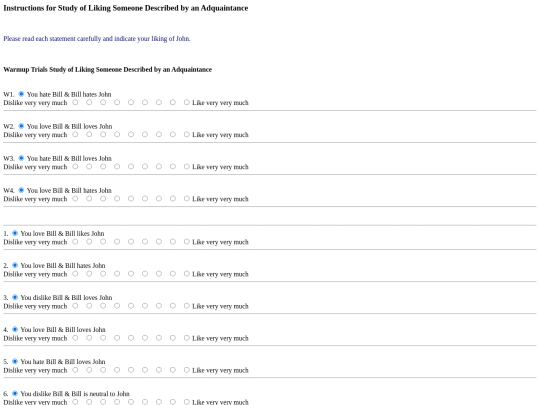Click W4 statement 'You love Bill & Bill hates John'

pyautogui.click(x=69, y=190)
